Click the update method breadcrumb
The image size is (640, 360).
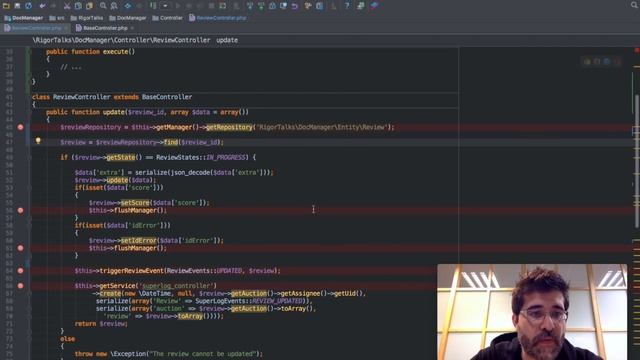pos(227,40)
